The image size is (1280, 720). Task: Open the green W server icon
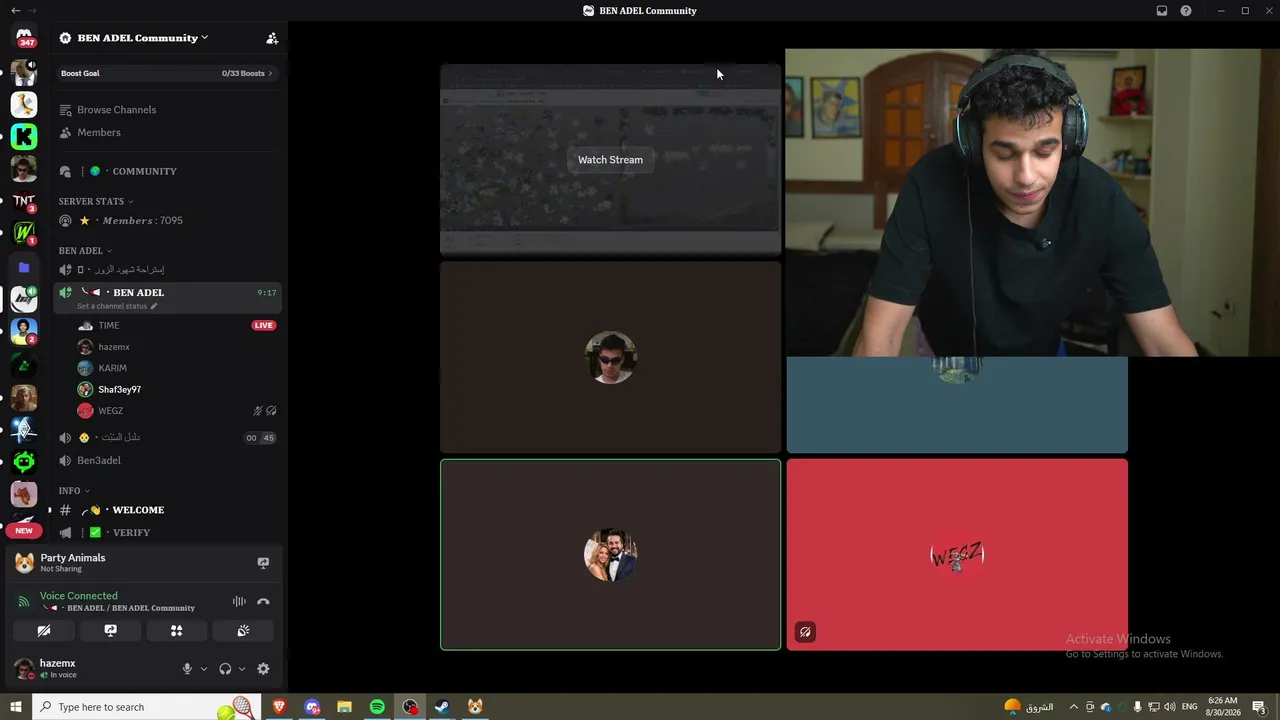pyautogui.click(x=24, y=234)
